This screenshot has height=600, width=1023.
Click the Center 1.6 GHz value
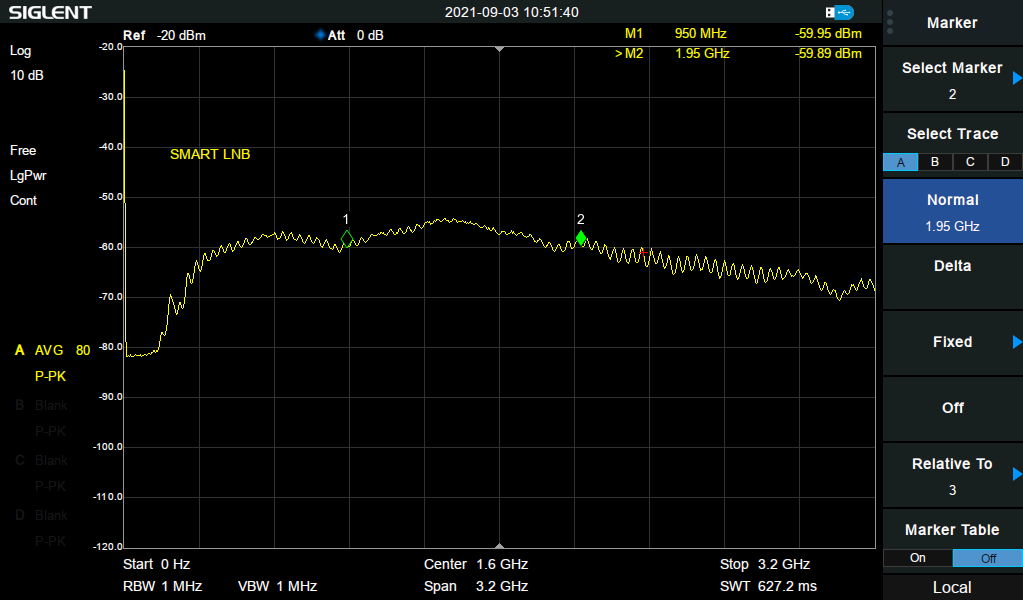pyautogui.click(x=476, y=564)
